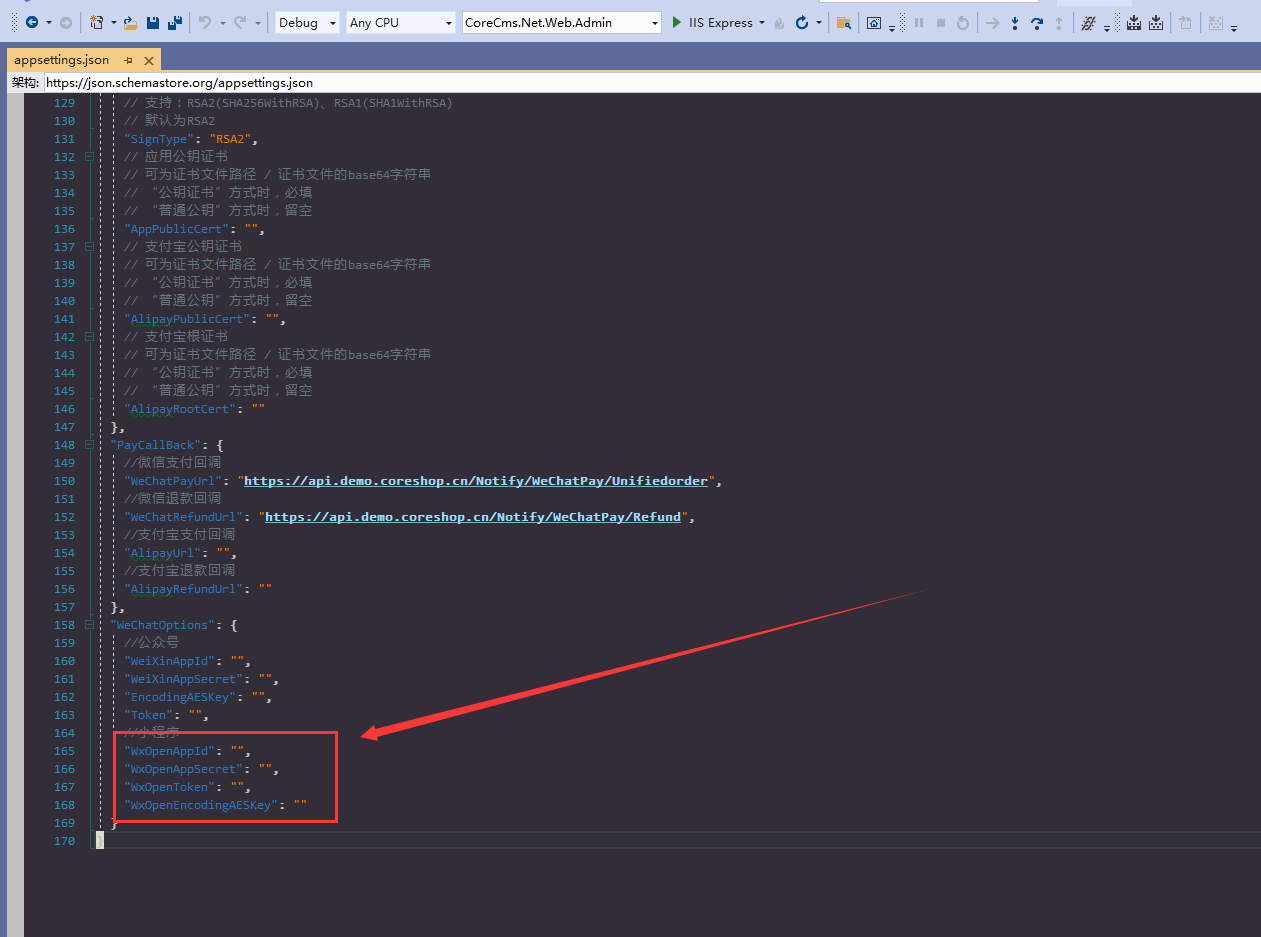This screenshot has width=1261, height=937.
Task: Click the Step Over debug icon
Action: point(1037,22)
